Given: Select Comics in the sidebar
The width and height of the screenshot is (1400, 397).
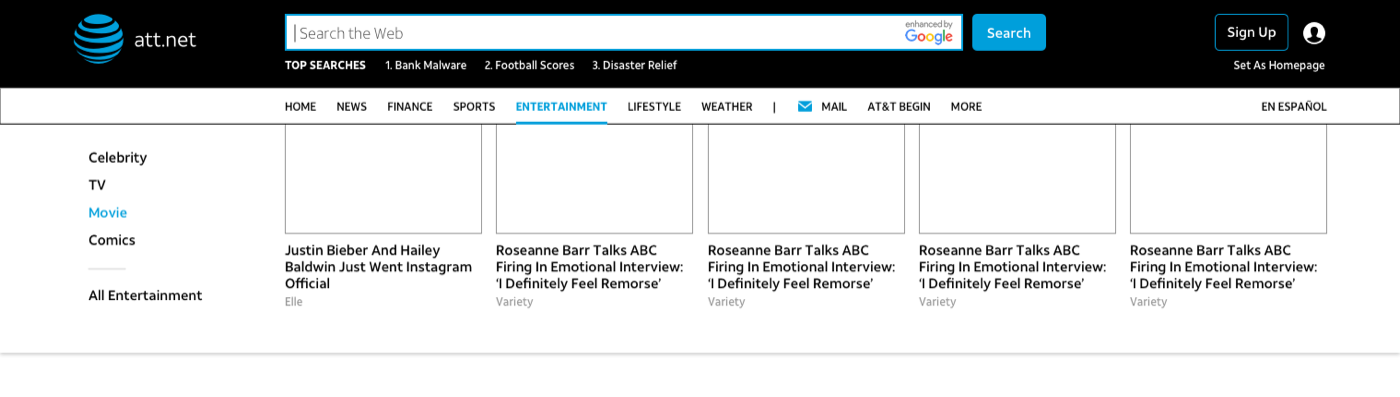Looking at the screenshot, I should click(x=112, y=240).
